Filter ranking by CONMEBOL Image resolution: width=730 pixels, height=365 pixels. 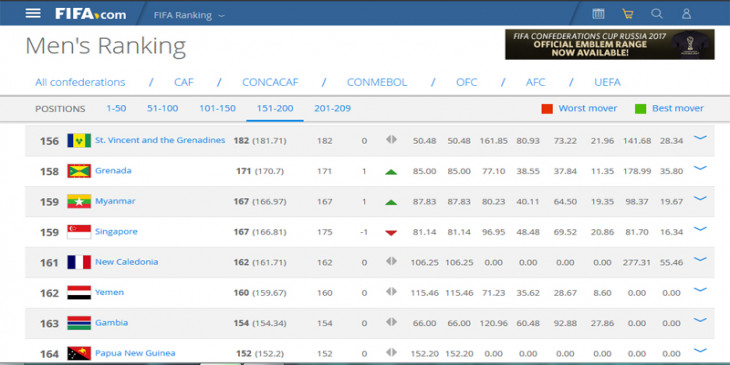[377, 82]
